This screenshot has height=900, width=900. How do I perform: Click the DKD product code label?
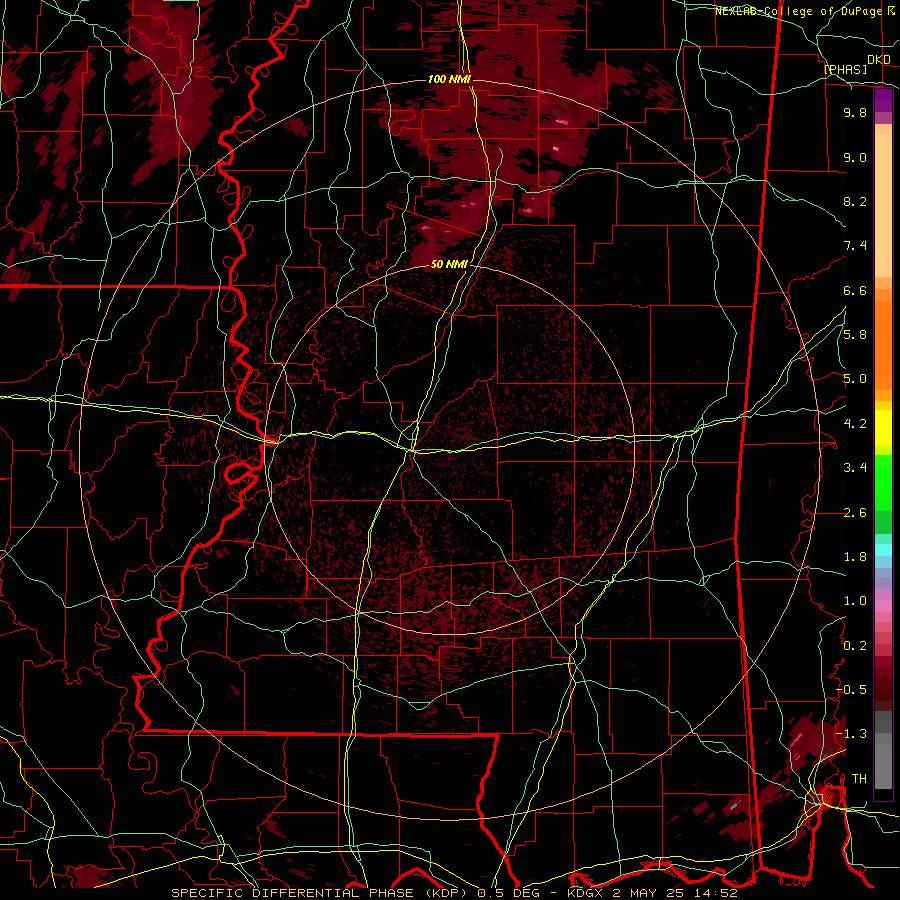click(878, 60)
